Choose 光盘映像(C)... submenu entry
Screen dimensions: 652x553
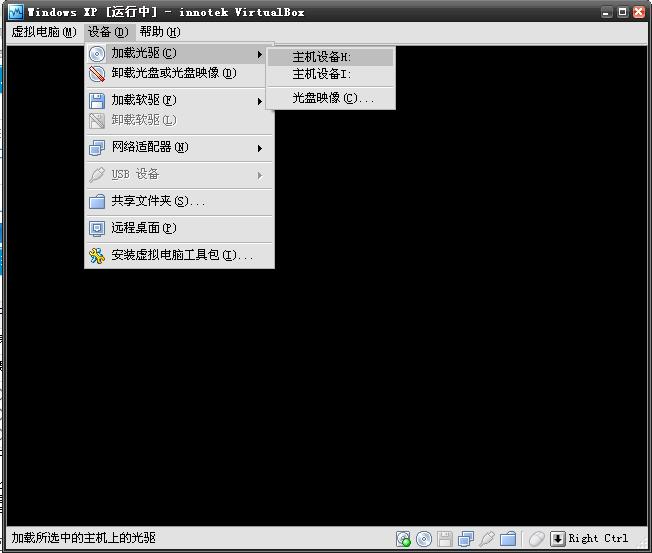click(x=331, y=98)
